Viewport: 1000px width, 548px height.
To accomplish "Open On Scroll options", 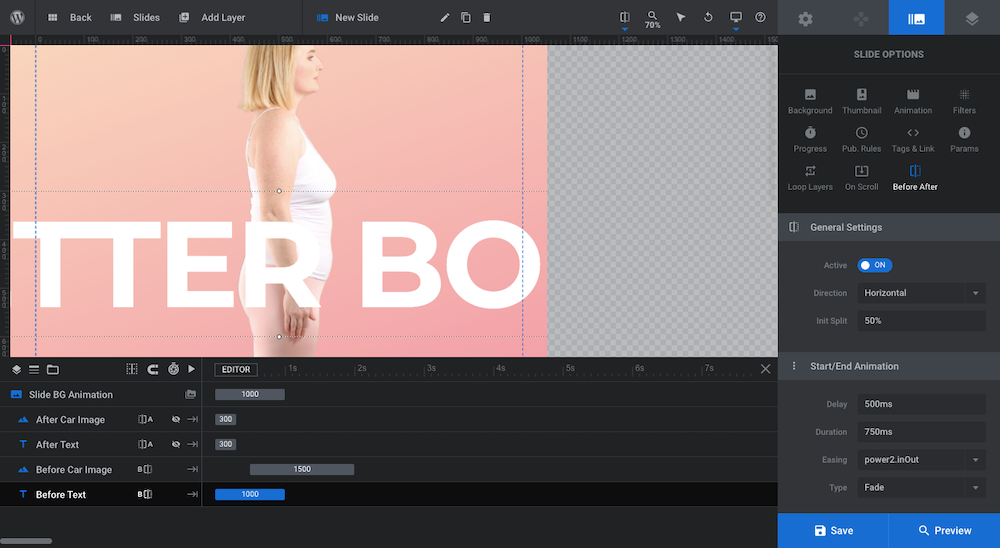I will point(862,178).
